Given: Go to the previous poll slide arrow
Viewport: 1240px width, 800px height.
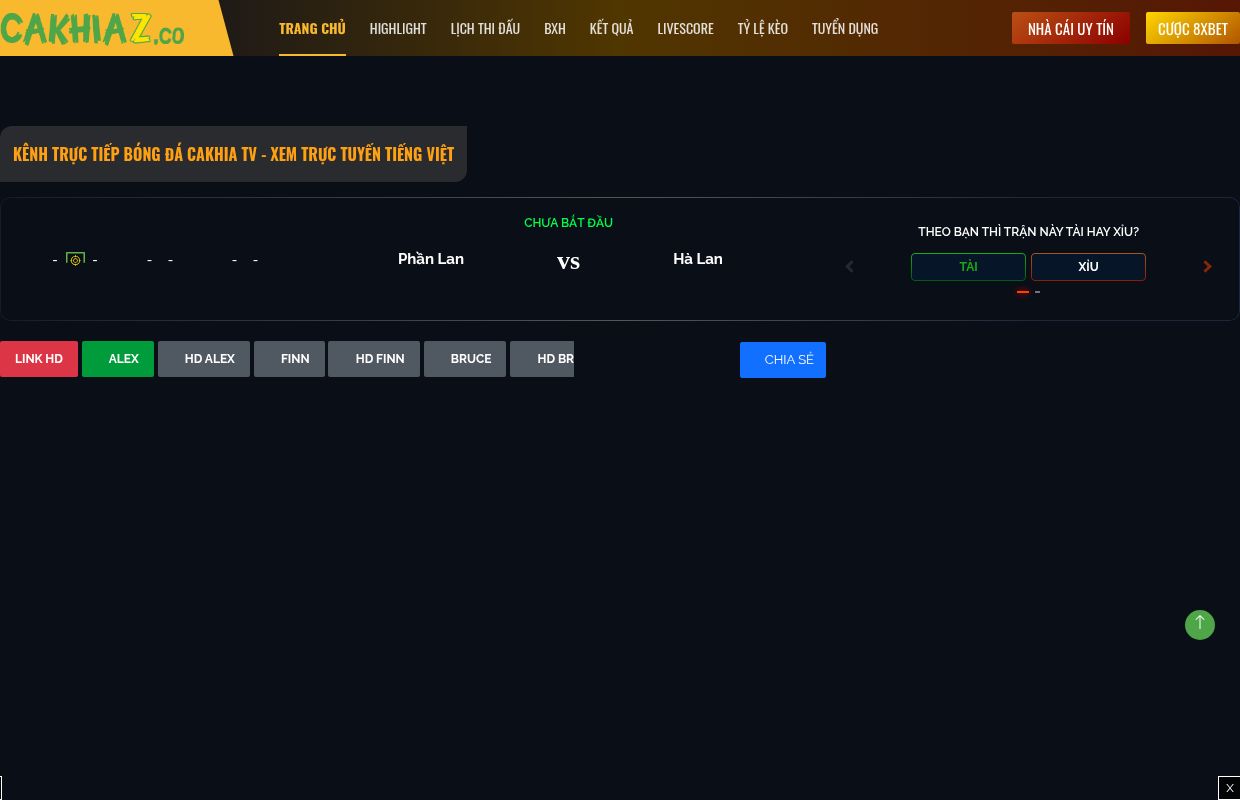Looking at the screenshot, I should tap(850, 267).
